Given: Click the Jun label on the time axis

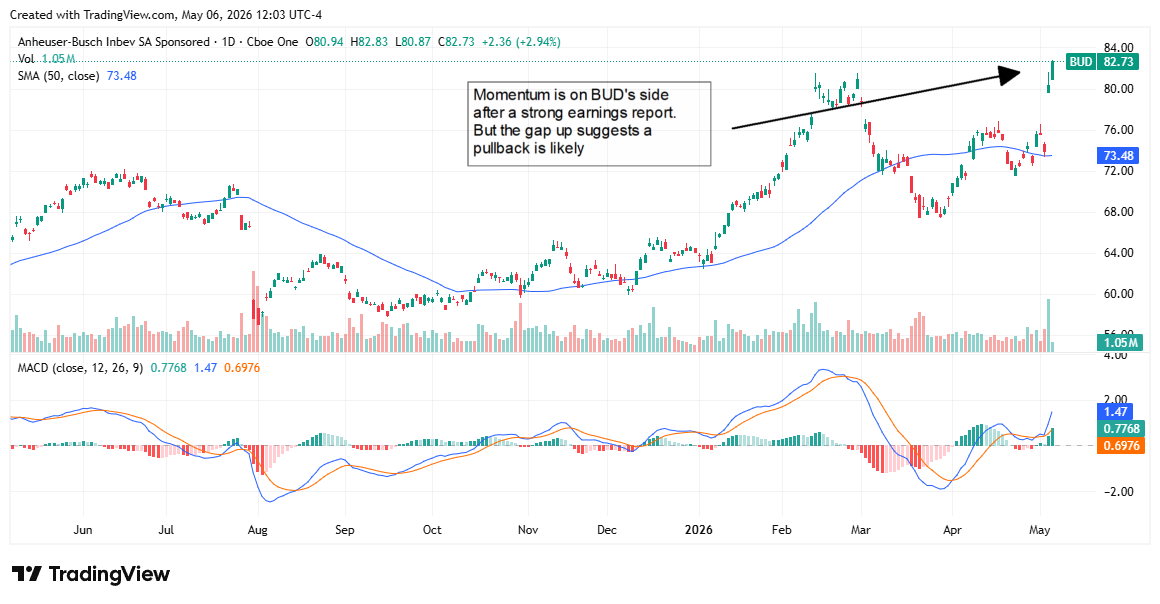Looking at the screenshot, I should pyautogui.click(x=83, y=530).
